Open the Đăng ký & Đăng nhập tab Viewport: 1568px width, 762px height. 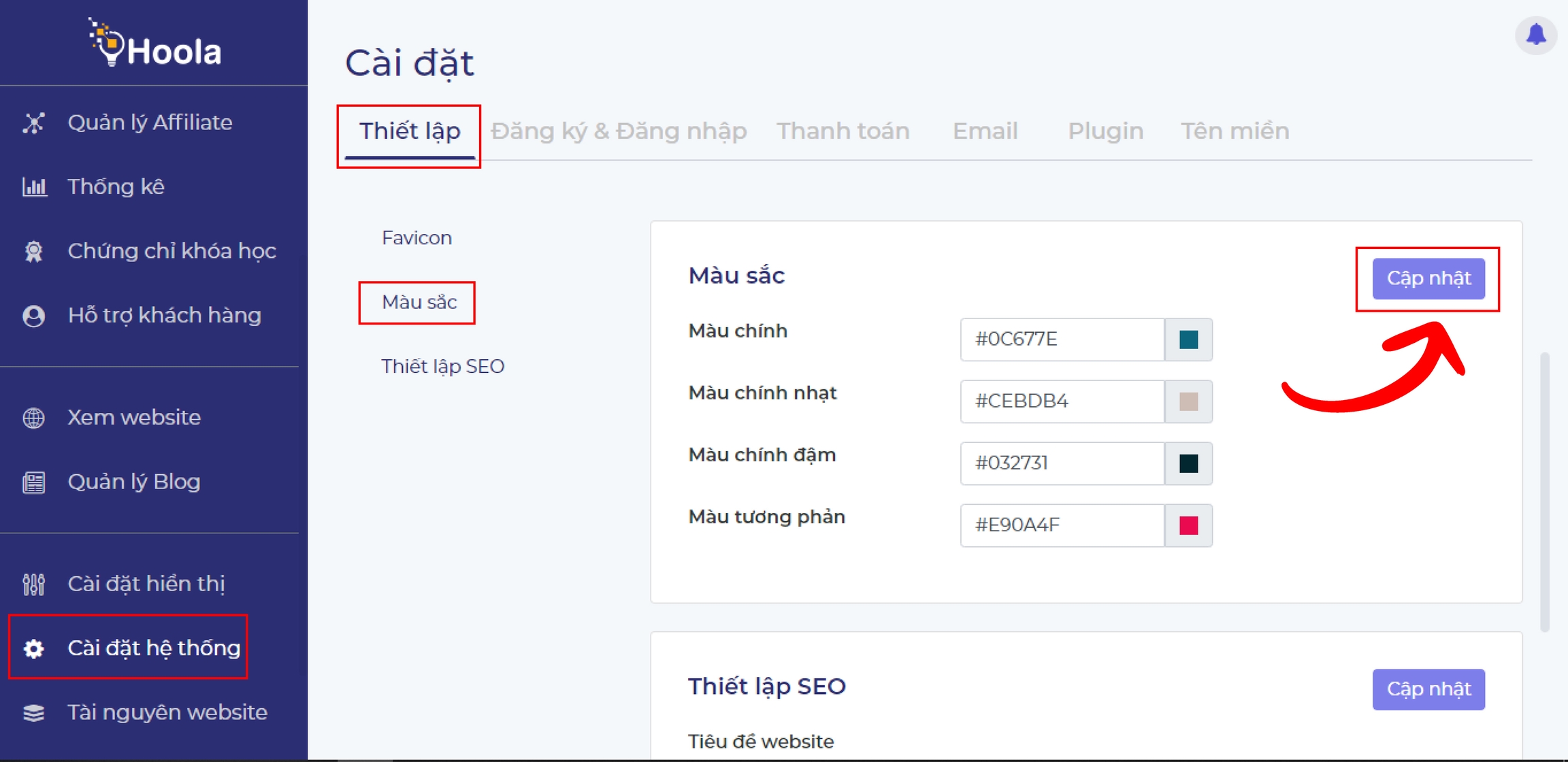tap(618, 131)
